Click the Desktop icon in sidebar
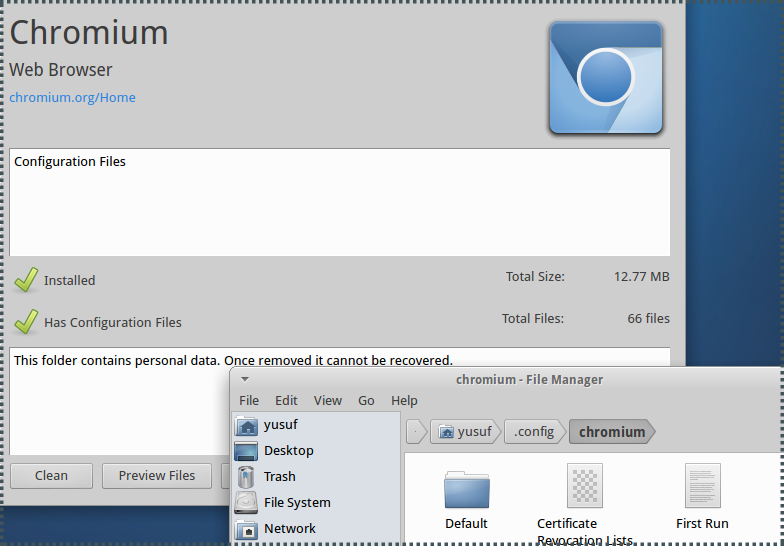 pos(246,452)
